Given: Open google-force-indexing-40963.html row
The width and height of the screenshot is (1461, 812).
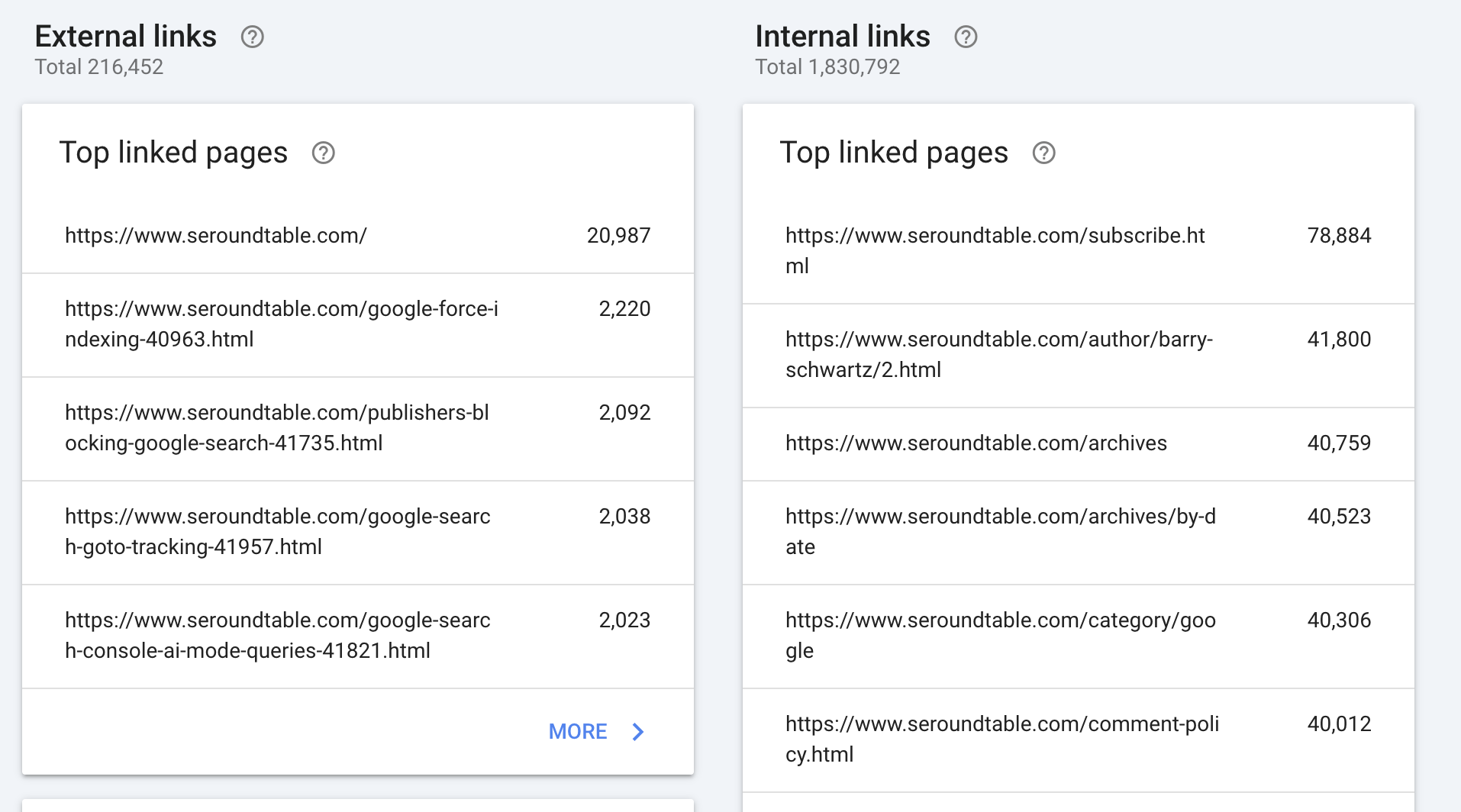Looking at the screenshot, I should coord(358,325).
